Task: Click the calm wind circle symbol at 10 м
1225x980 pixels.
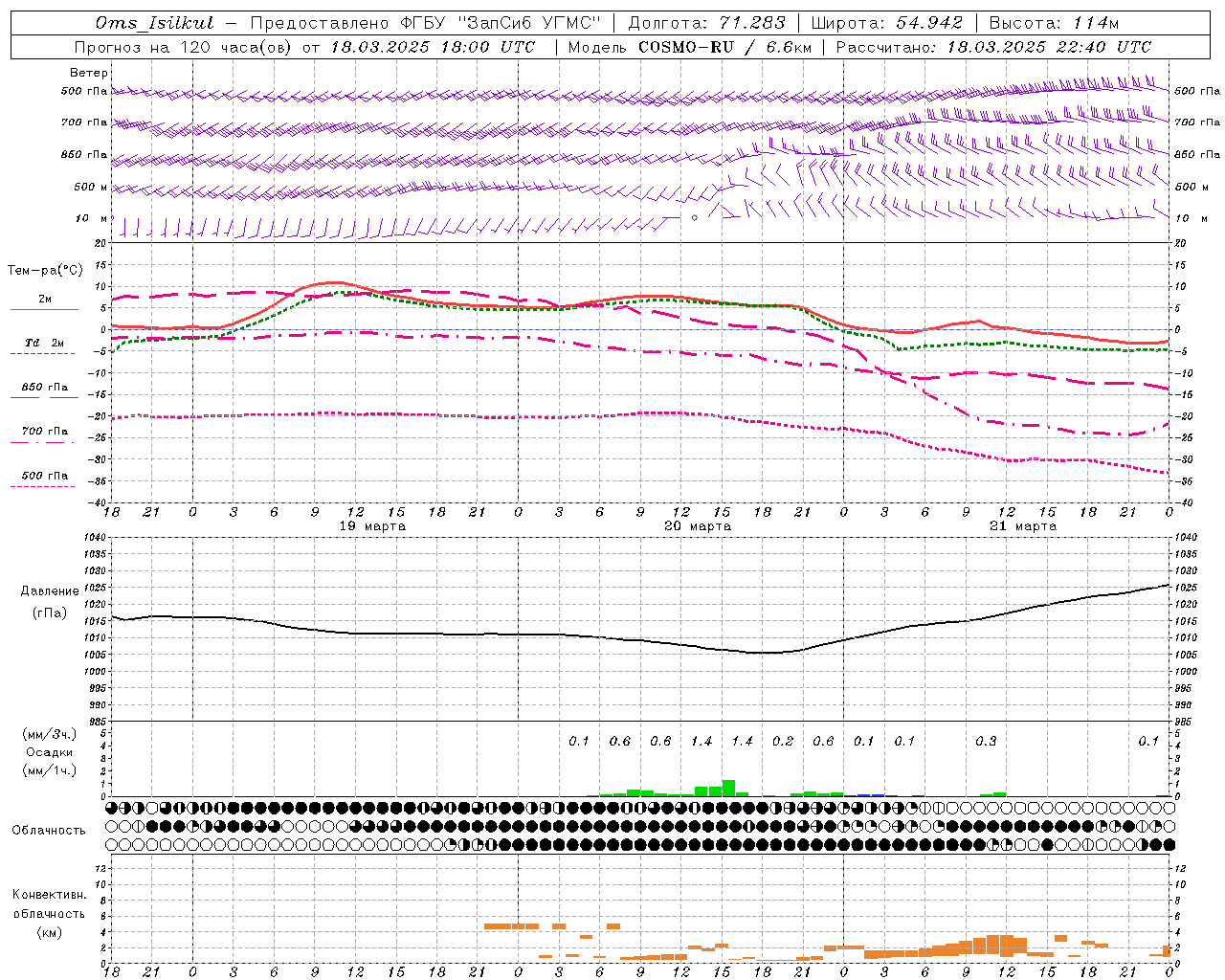Action: [695, 217]
